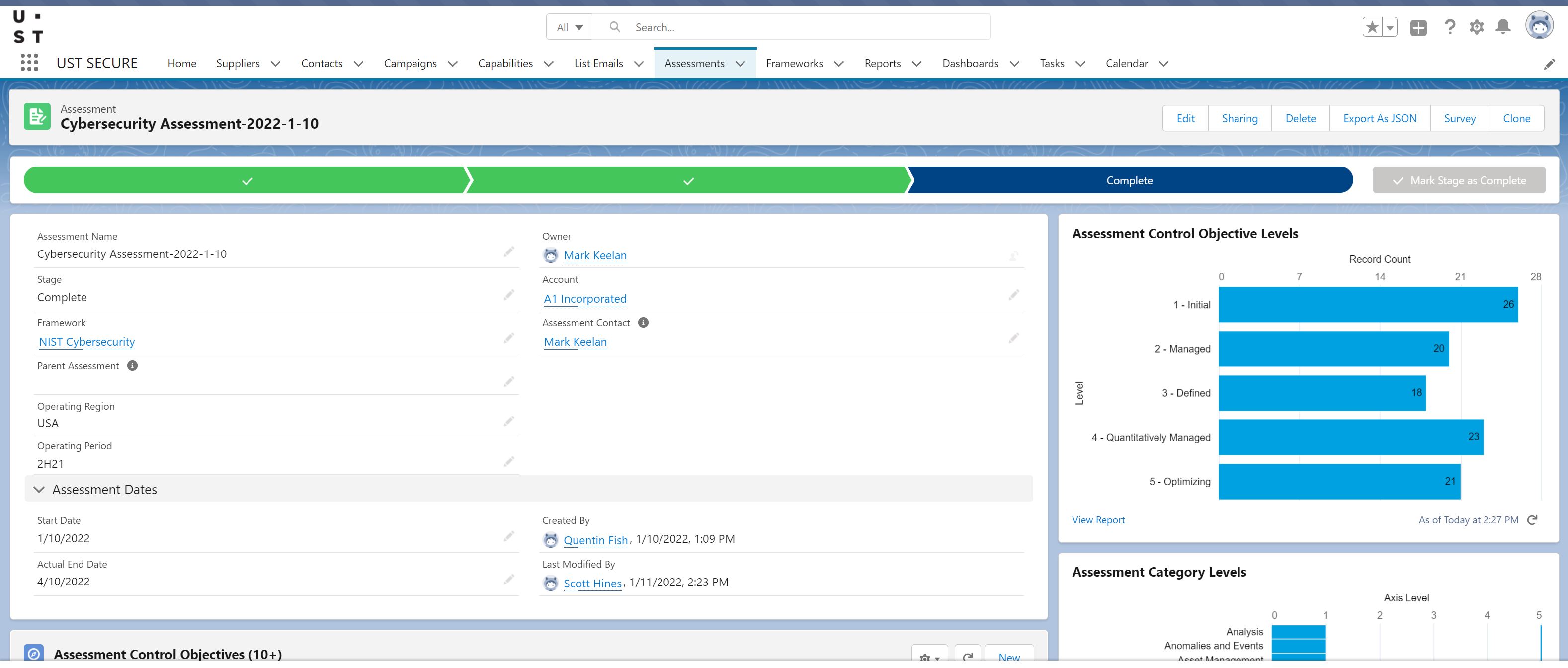Click the Clone button

(1516, 119)
